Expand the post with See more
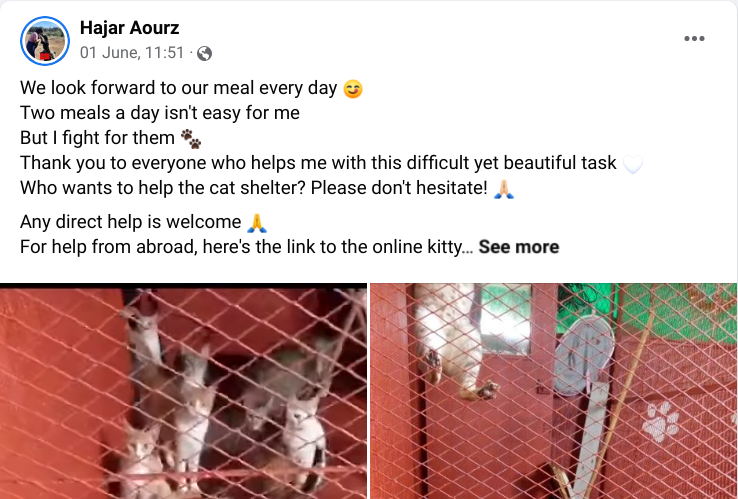Screen dimensions: 738x499 pyautogui.click(x=519, y=247)
